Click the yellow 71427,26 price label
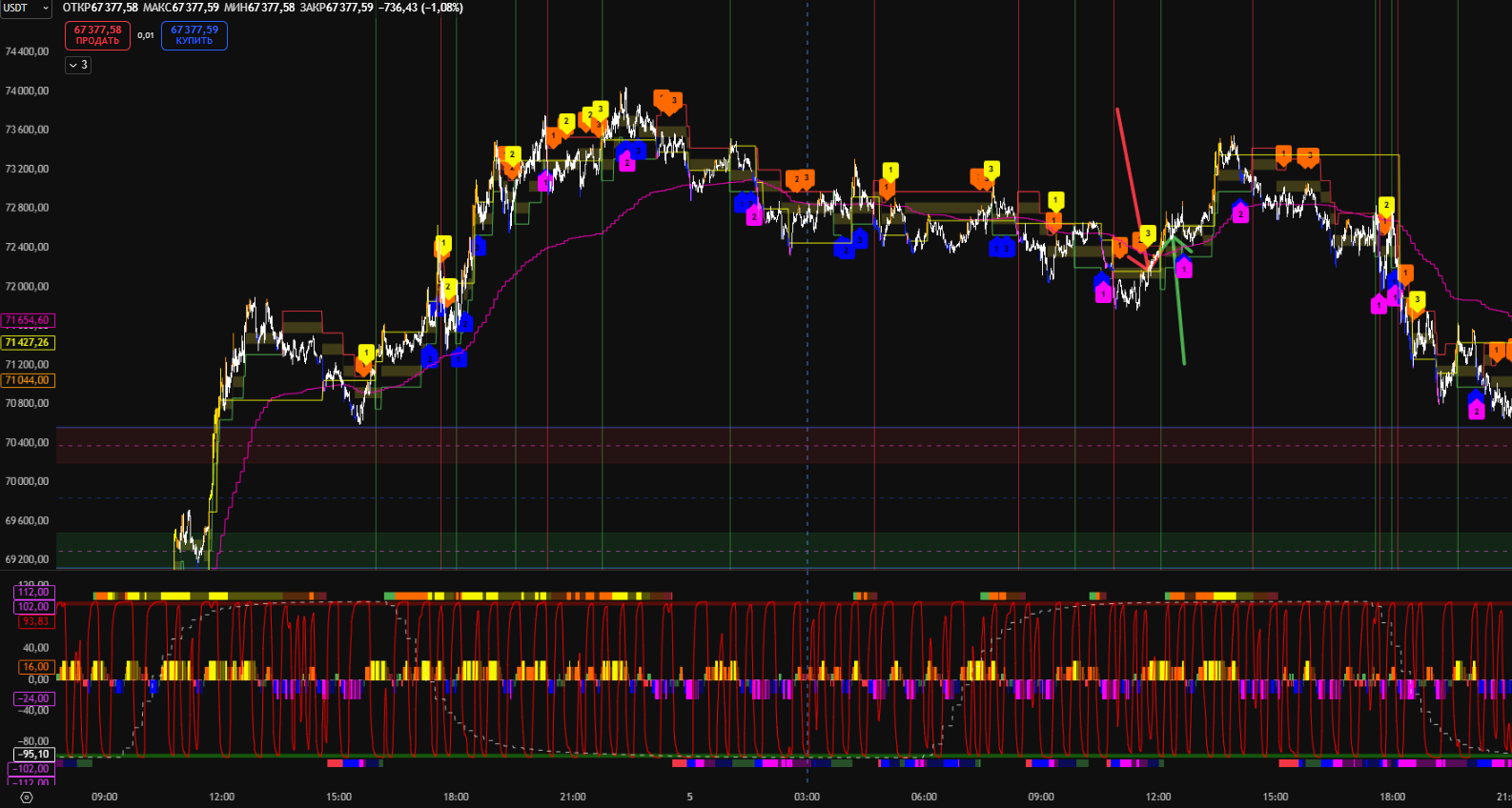Viewport: 1512px width, 808px height. click(28, 342)
